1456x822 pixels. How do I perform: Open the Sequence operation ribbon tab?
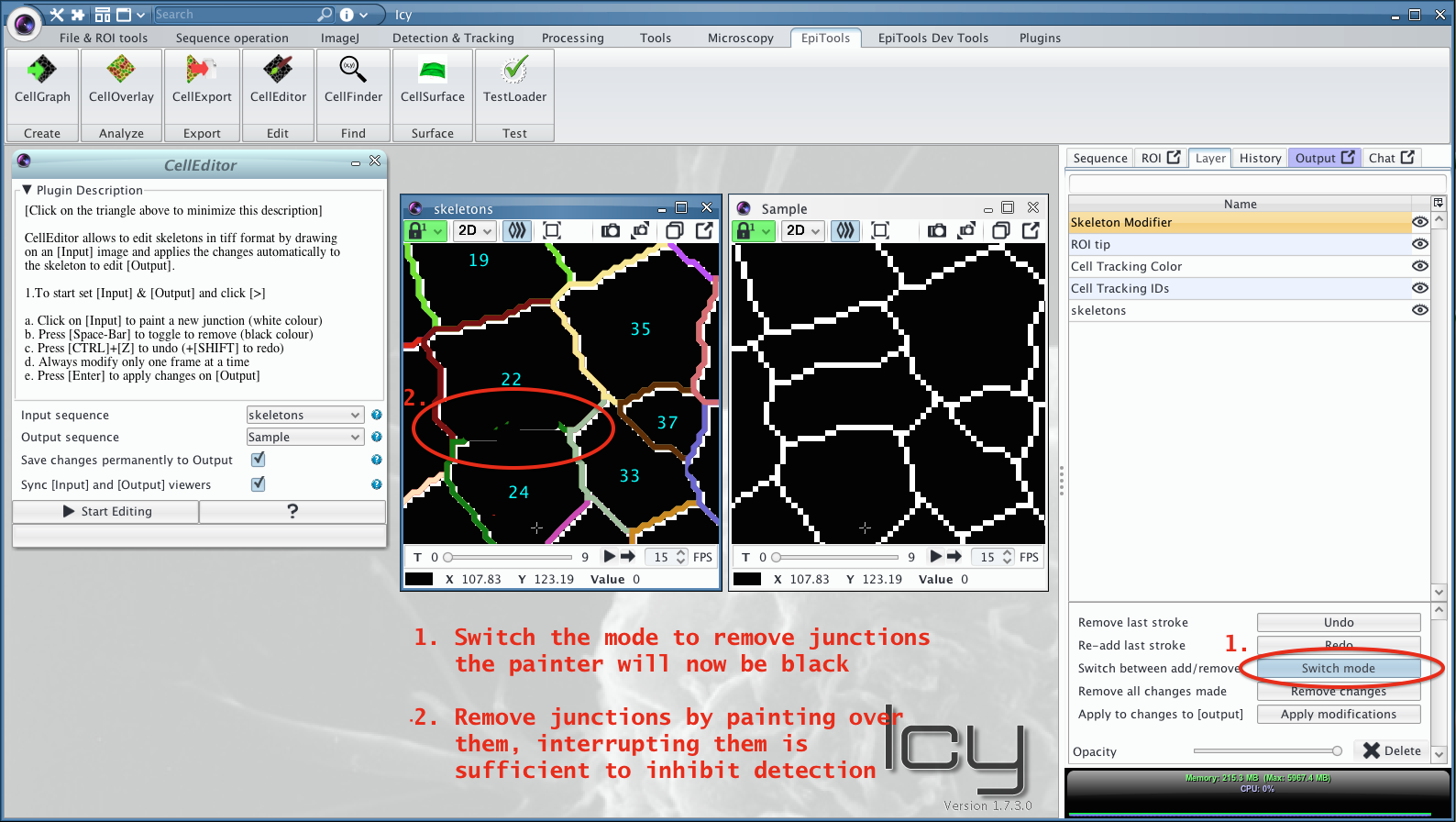(x=232, y=38)
